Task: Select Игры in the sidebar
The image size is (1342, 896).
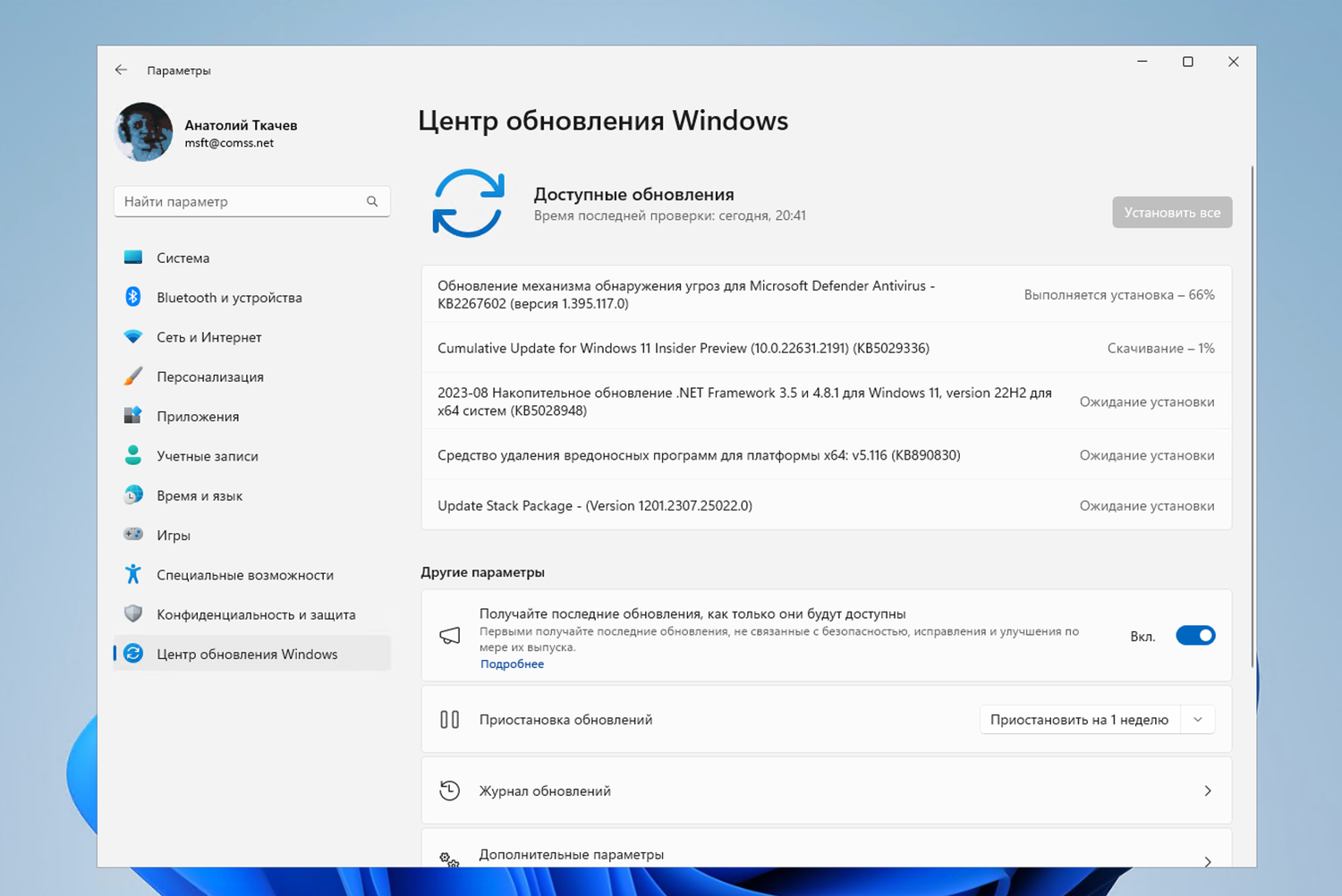Action: click(252, 535)
